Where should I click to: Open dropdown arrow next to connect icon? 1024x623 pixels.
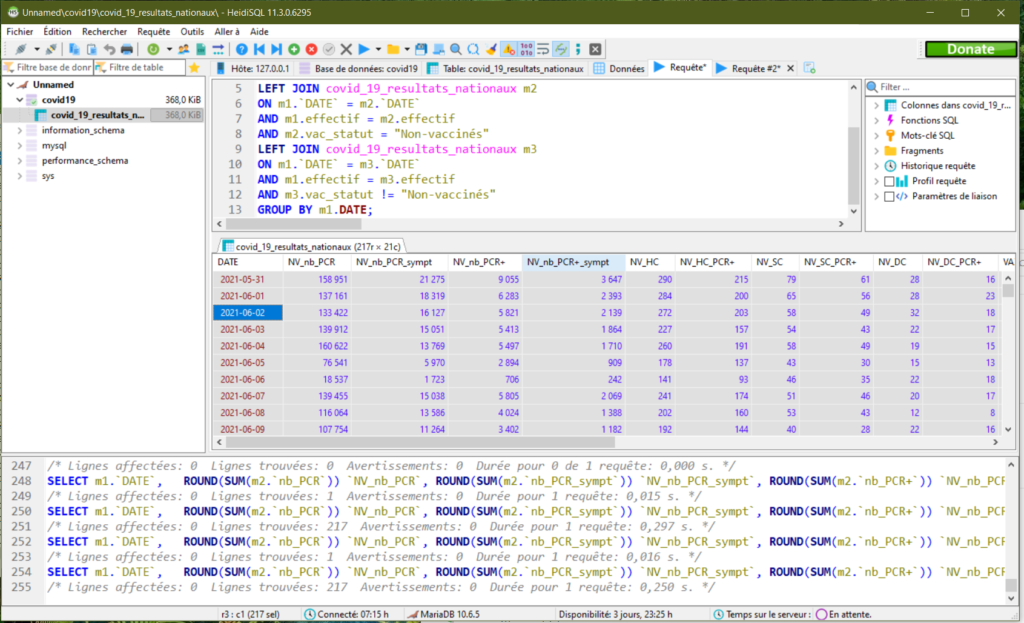point(37,49)
